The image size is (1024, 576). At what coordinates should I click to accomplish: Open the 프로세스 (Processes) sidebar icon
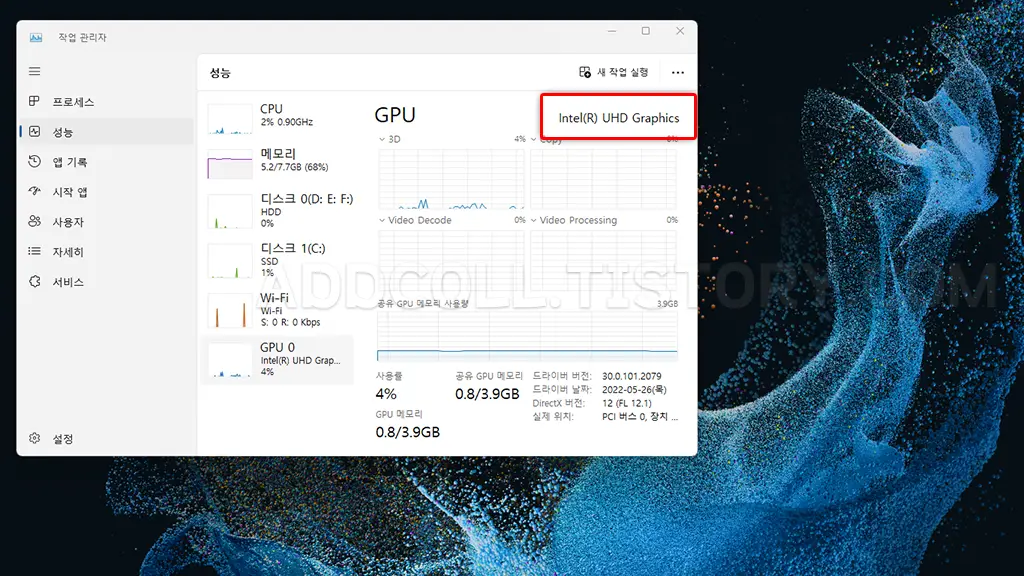tap(34, 101)
